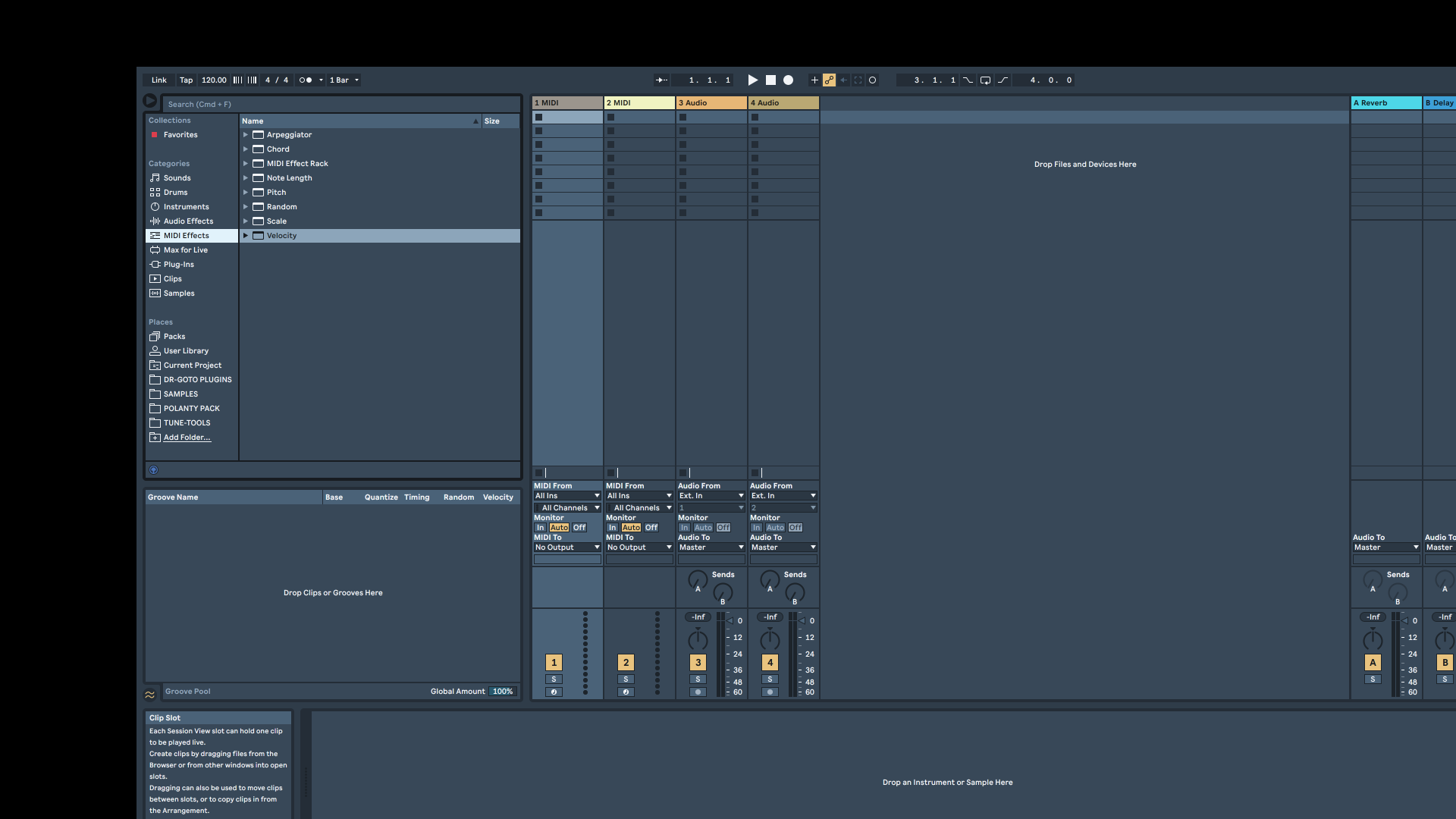Image resolution: width=1456 pixels, height=819 pixels.
Task: Click the Groove Pool wave icon
Action: tap(150, 694)
